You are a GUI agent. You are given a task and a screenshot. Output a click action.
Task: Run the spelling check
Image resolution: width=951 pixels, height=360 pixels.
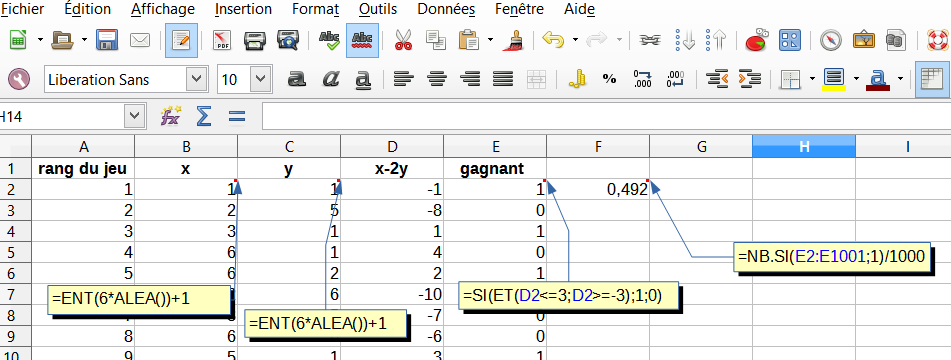329,41
